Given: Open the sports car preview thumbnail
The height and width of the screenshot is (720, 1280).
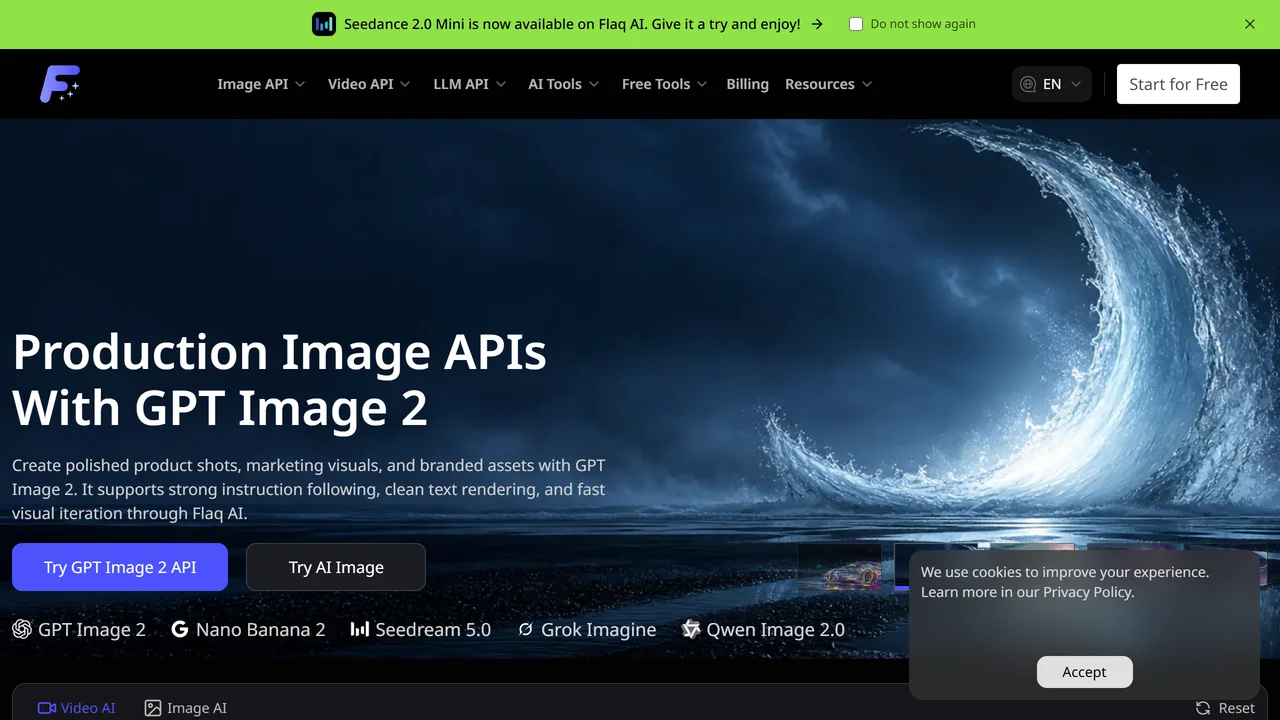Looking at the screenshot, I should [x=840, y=567].
